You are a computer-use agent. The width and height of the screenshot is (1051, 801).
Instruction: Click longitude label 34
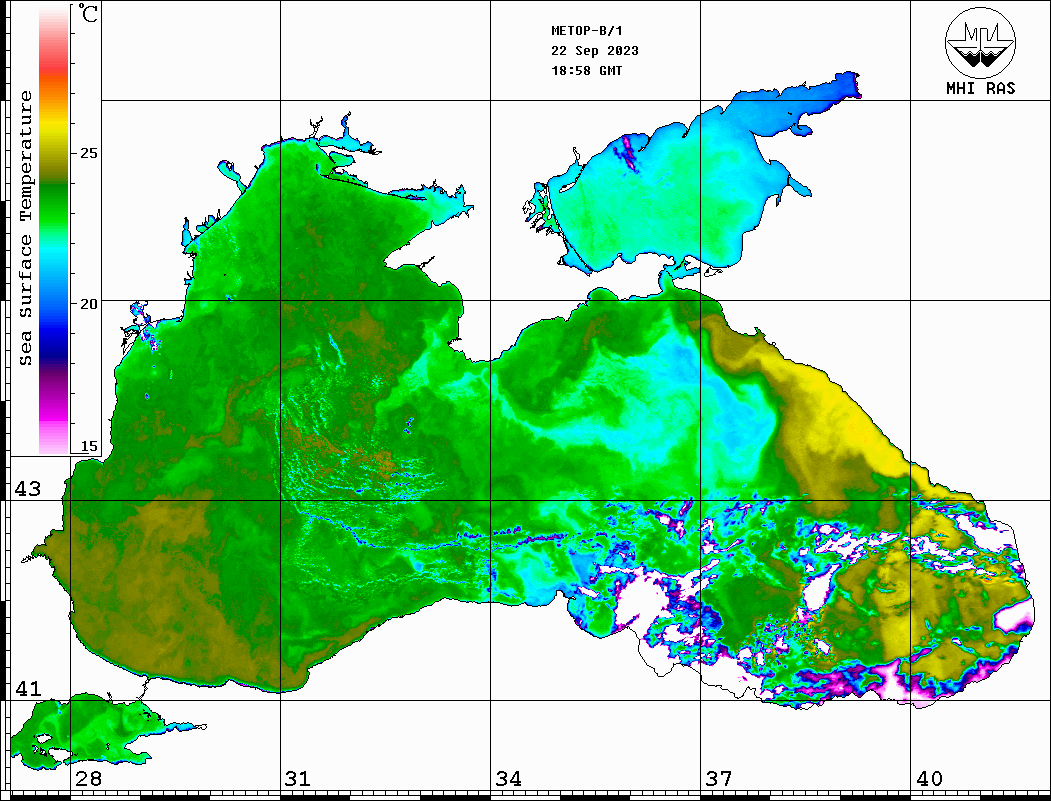click(508, 778)
